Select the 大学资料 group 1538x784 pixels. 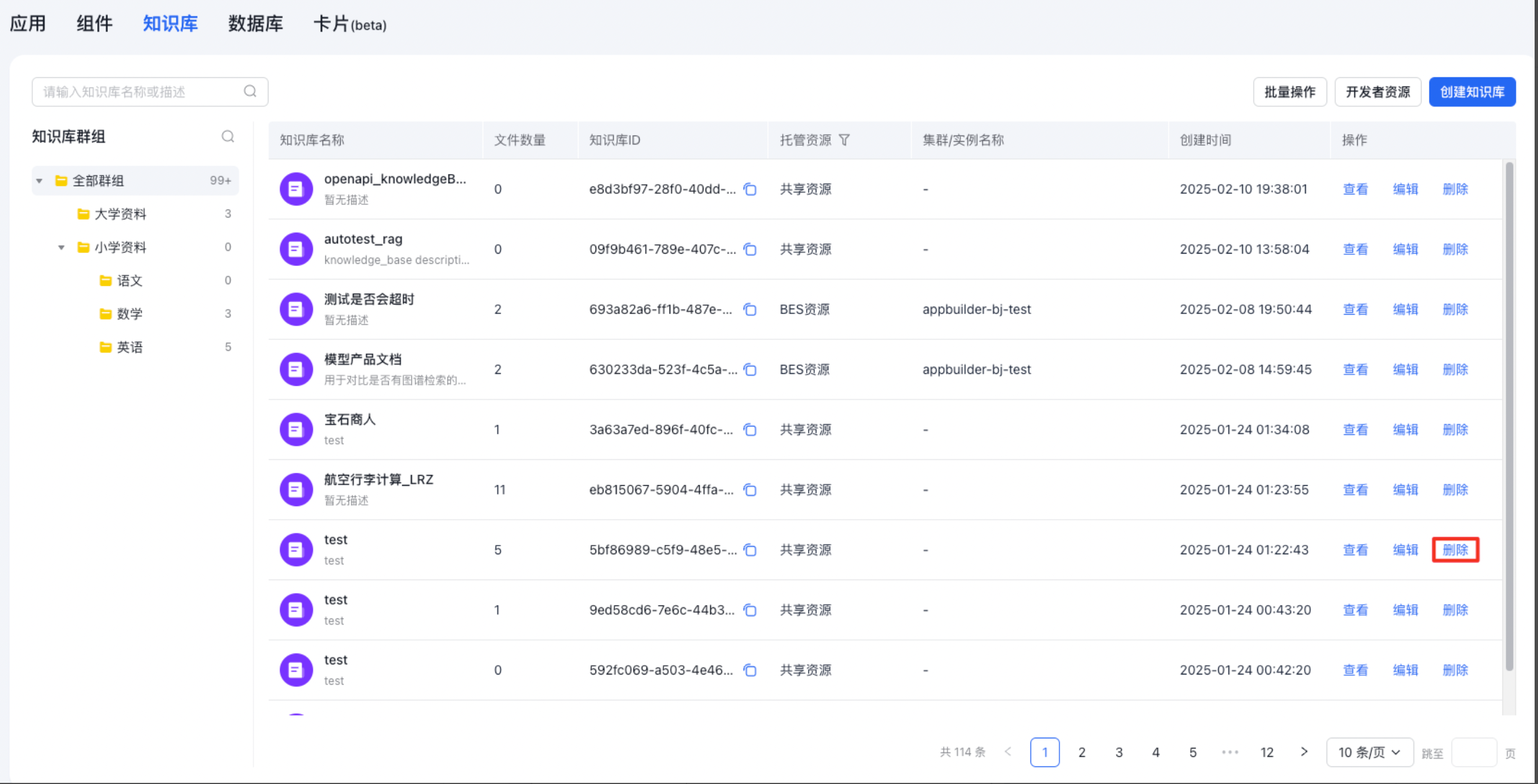pyautogui.click(x=136, y=214)
